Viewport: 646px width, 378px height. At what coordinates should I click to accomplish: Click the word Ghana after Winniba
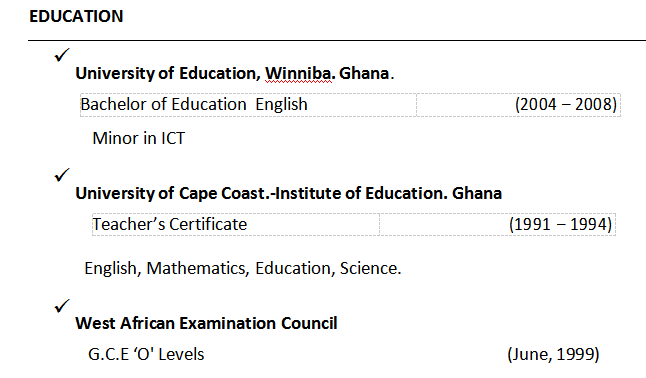[x=364, y=73]
